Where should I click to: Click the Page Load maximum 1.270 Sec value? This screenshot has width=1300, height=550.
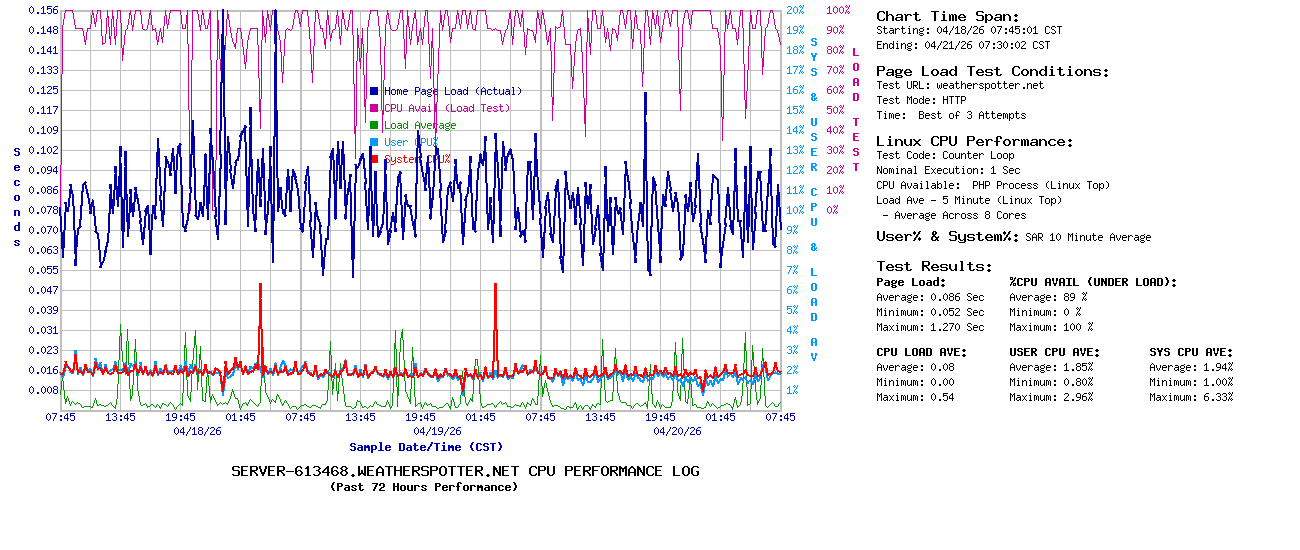957,327
